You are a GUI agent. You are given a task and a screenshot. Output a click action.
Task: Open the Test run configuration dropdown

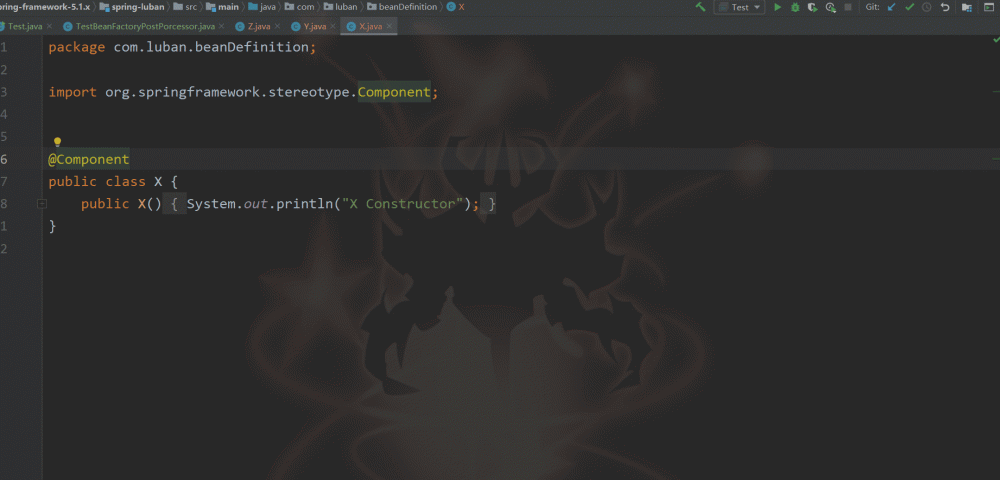tap(739, 7)
